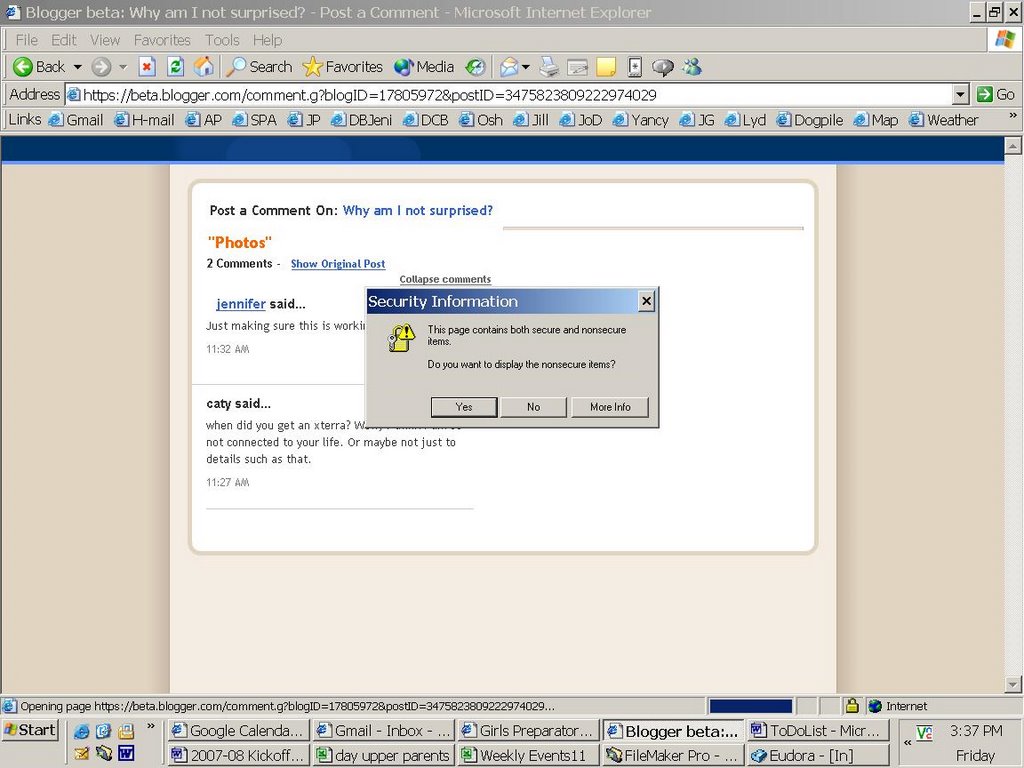Image resolution: width=1024 pixels, height=768 pixels.
Task: Expand the Address bar dropdown
Action: (960, 95)
